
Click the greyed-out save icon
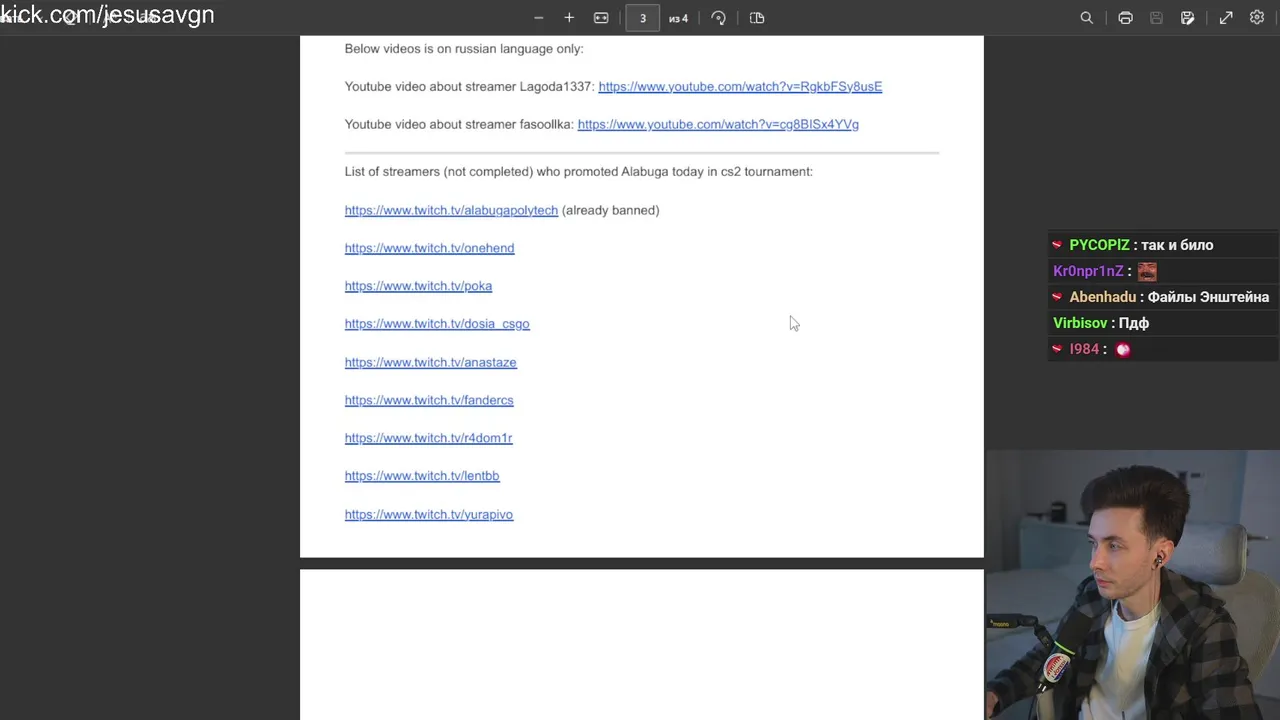(1157, 18)
